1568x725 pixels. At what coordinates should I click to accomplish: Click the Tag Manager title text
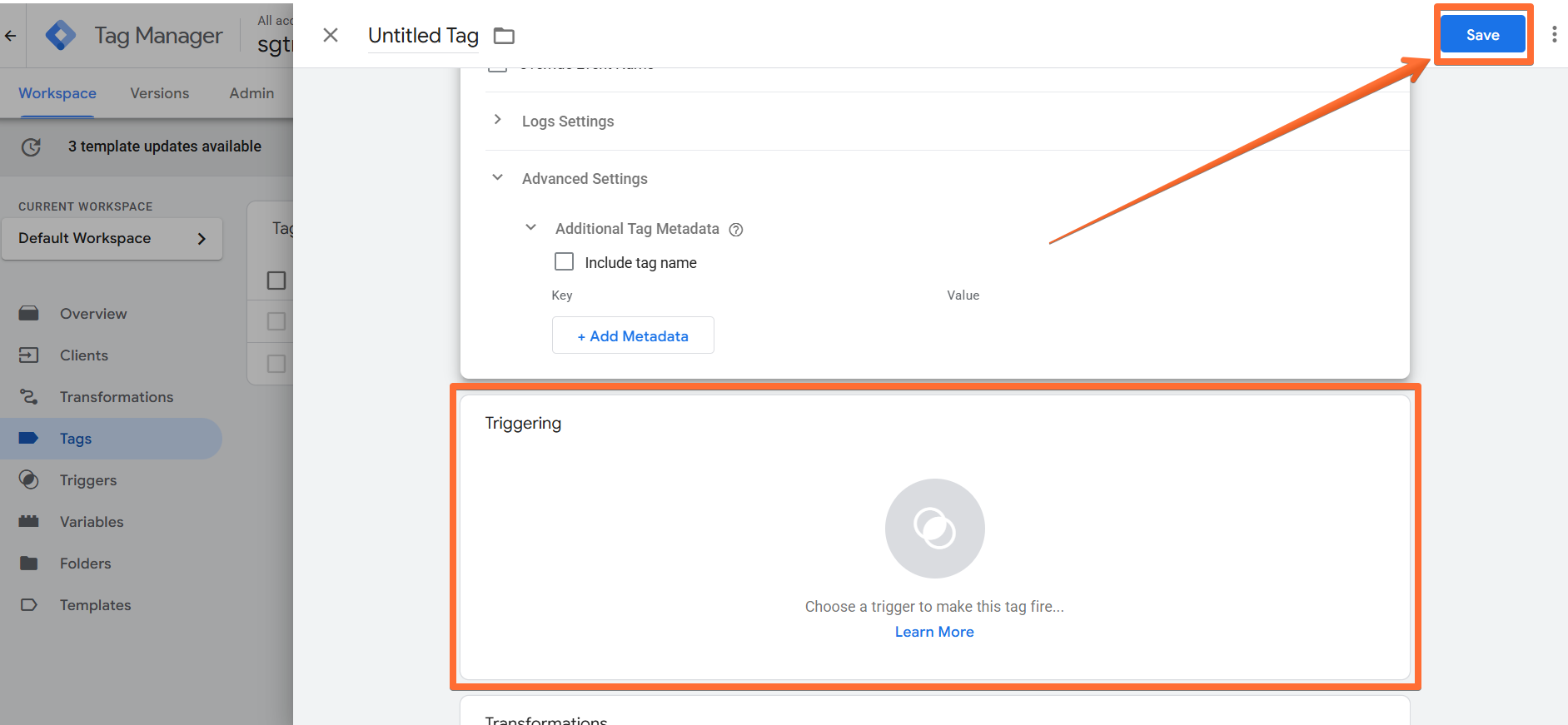(158, 36)
